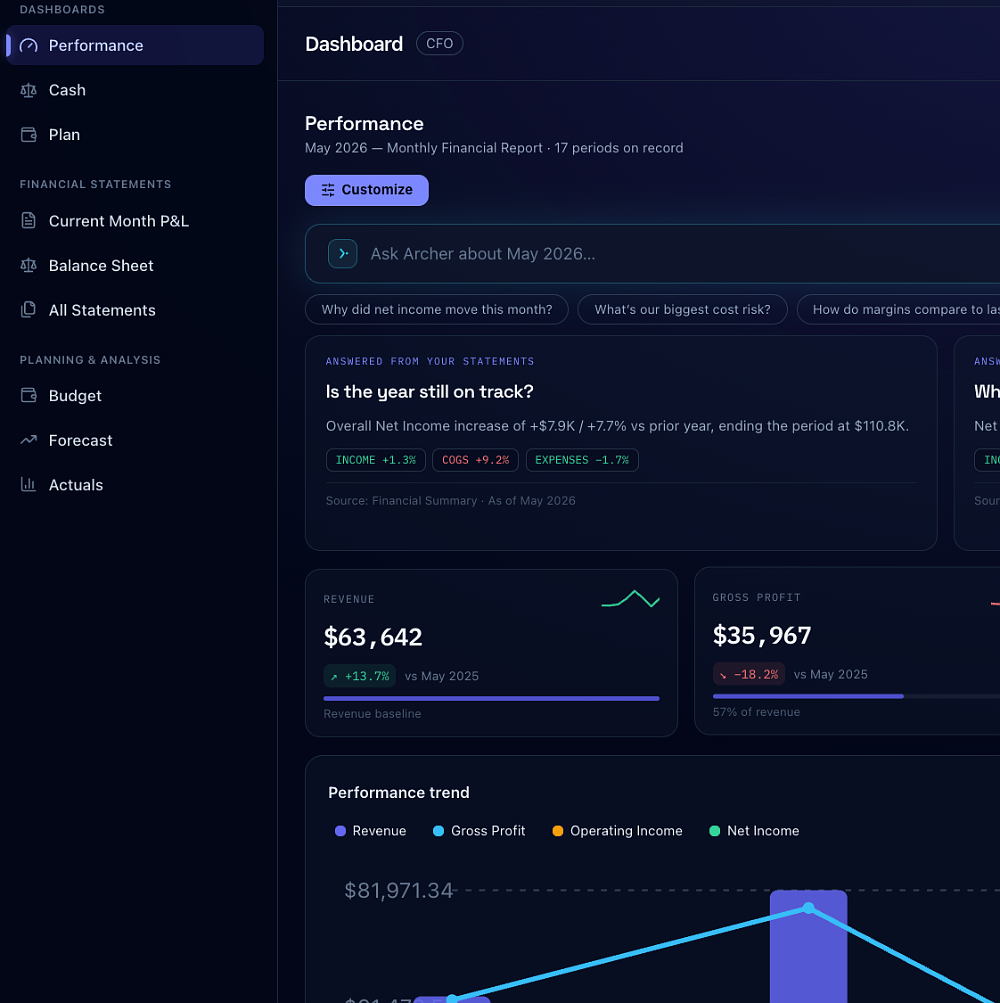Navigate to Forecast

[x=135, y=440]
